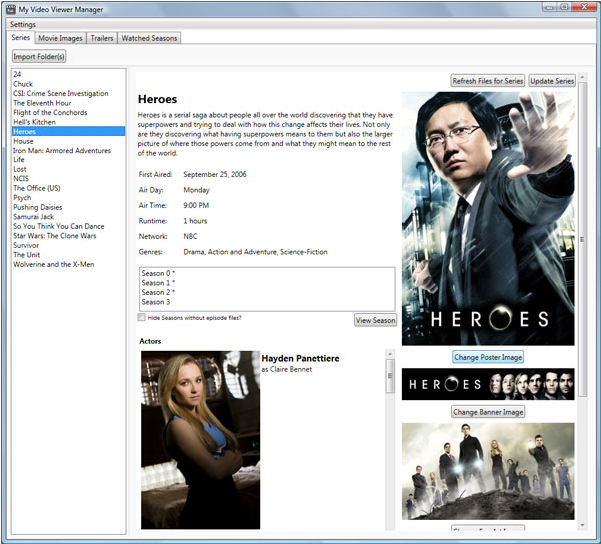Select Star Wars: The Clone Wars
Viewport: 601px width, 544px height.
coord(68,236)
